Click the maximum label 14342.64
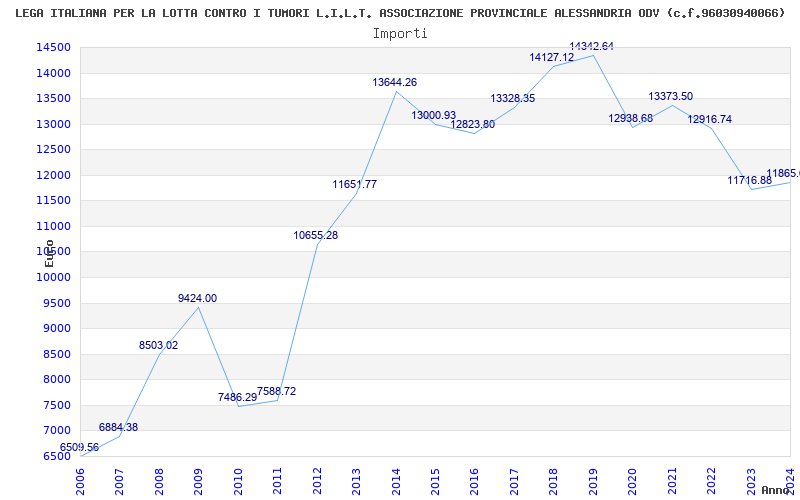 tap(591, 46)
